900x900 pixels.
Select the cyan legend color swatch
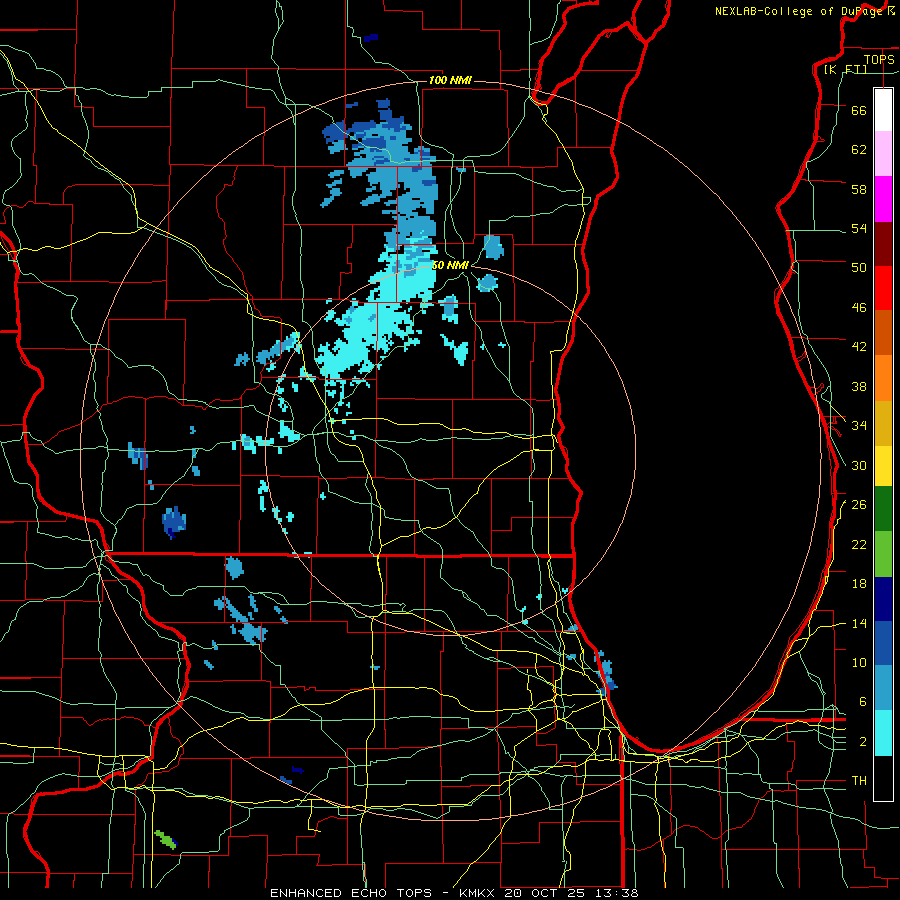883,733
